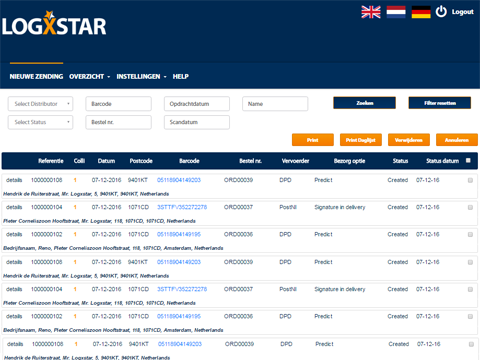
Task: Focus the Bestel nr. filter field
Action: point(118,122)
